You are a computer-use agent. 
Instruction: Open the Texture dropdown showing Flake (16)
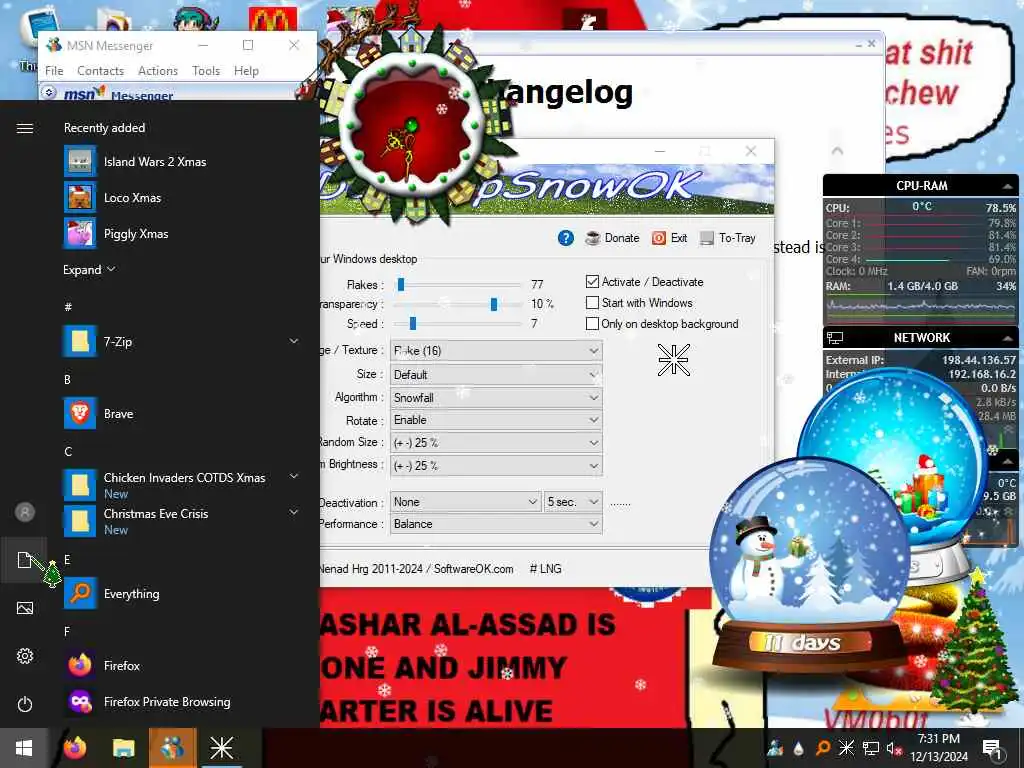496,351
